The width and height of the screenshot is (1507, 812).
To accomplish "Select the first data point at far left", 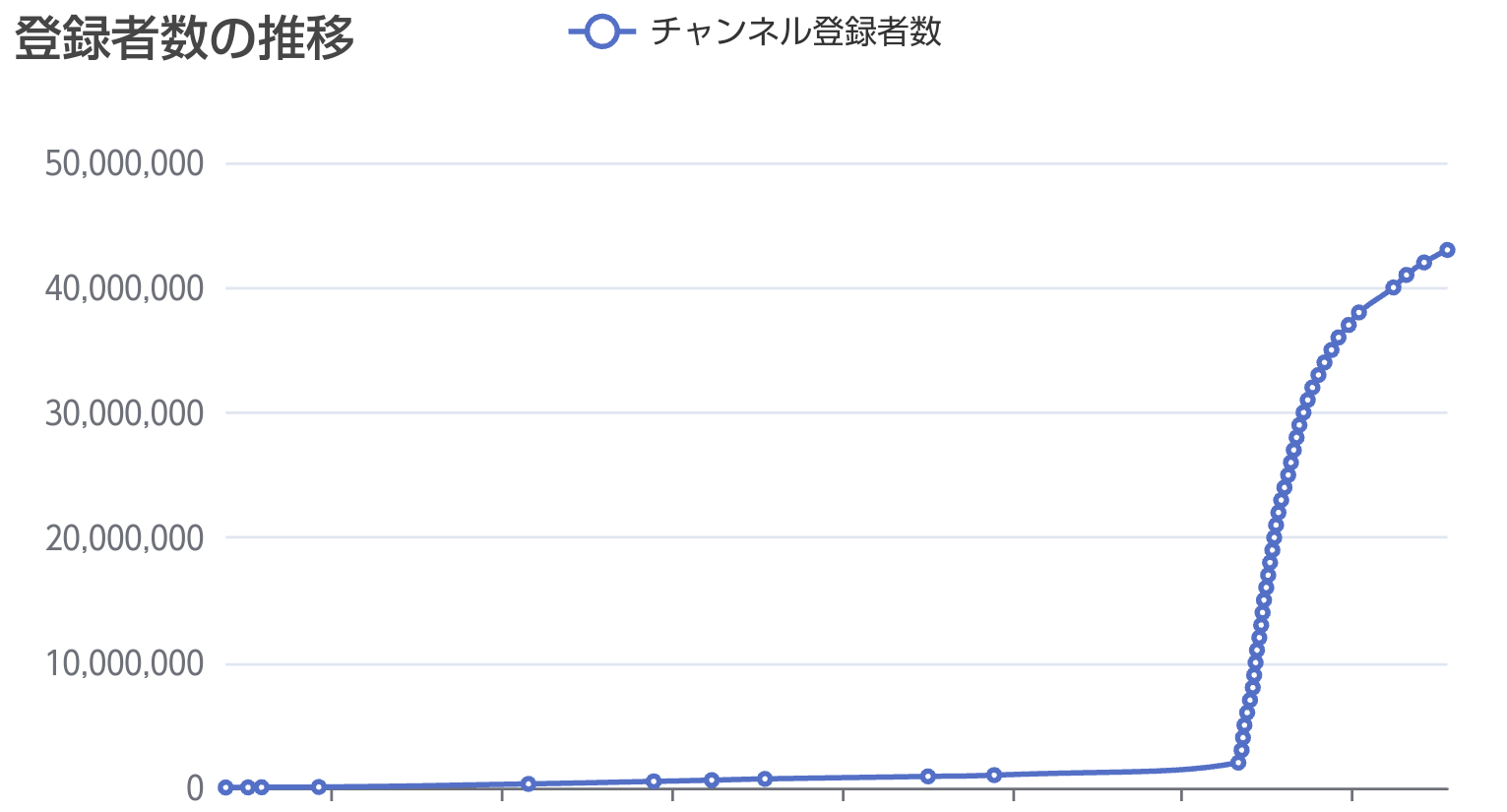I will 225,787.
